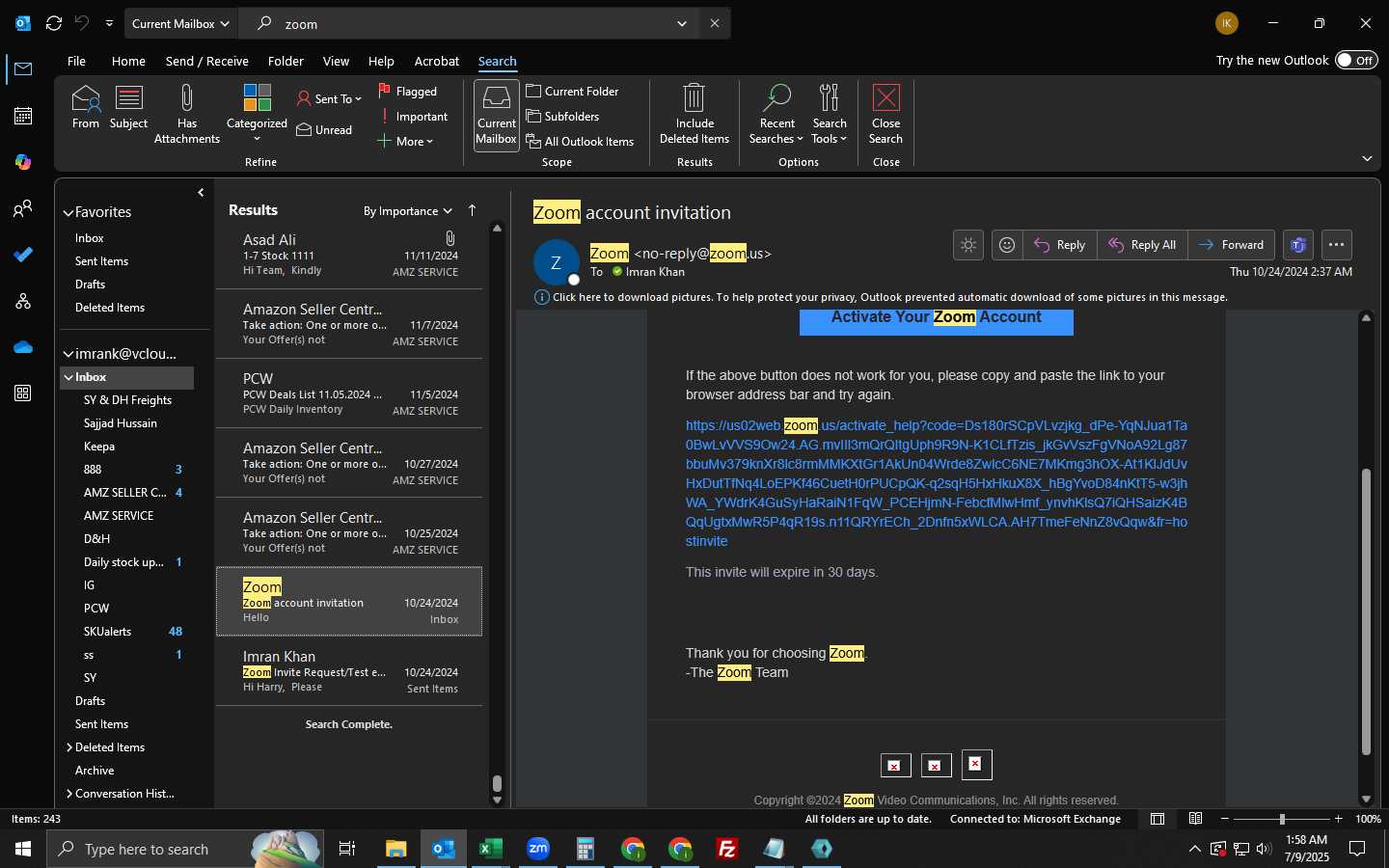
Task: Expand Conversation History folder
Action: coord(69,794)
